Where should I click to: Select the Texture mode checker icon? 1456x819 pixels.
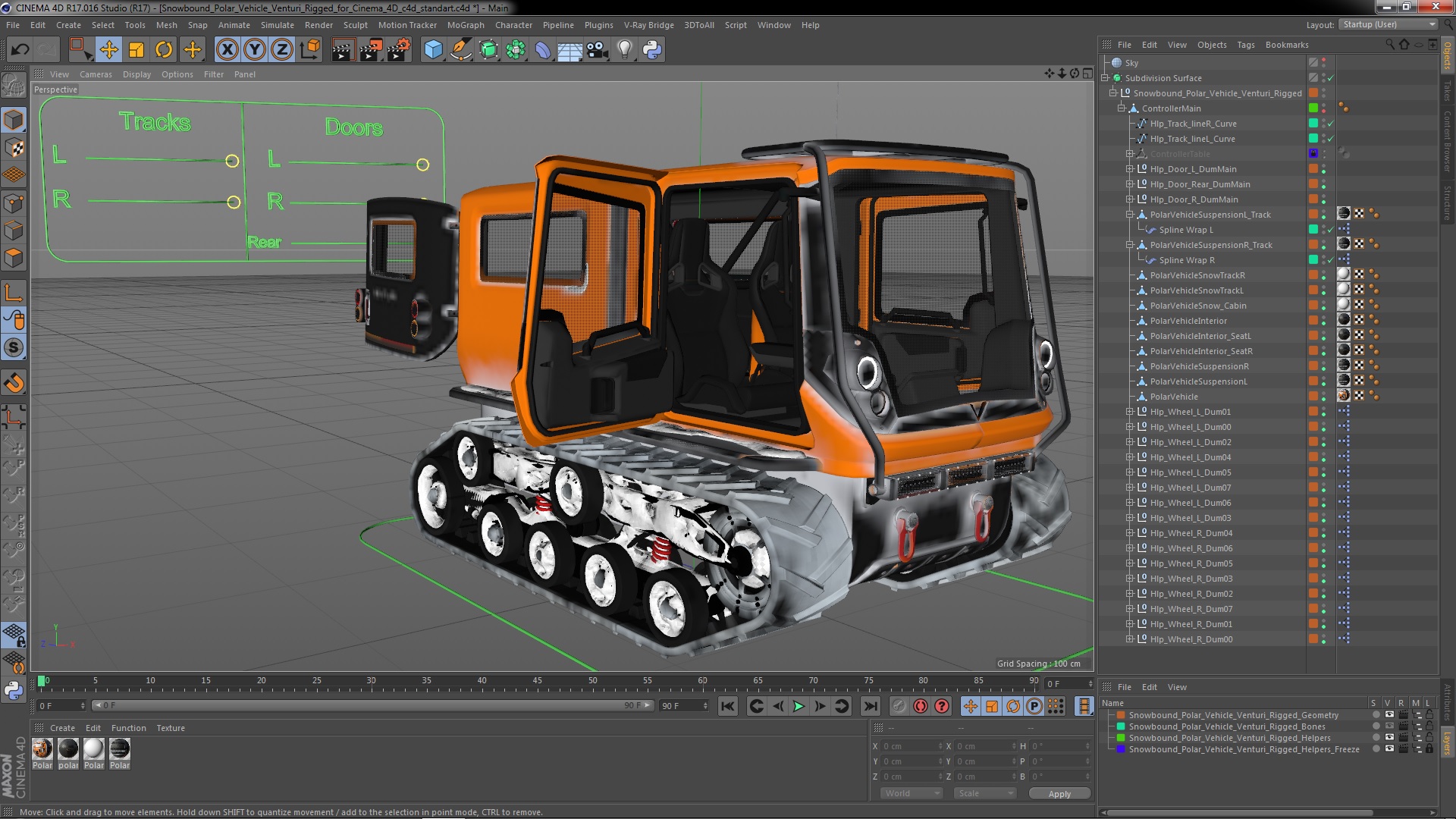(x=14, y=148)
